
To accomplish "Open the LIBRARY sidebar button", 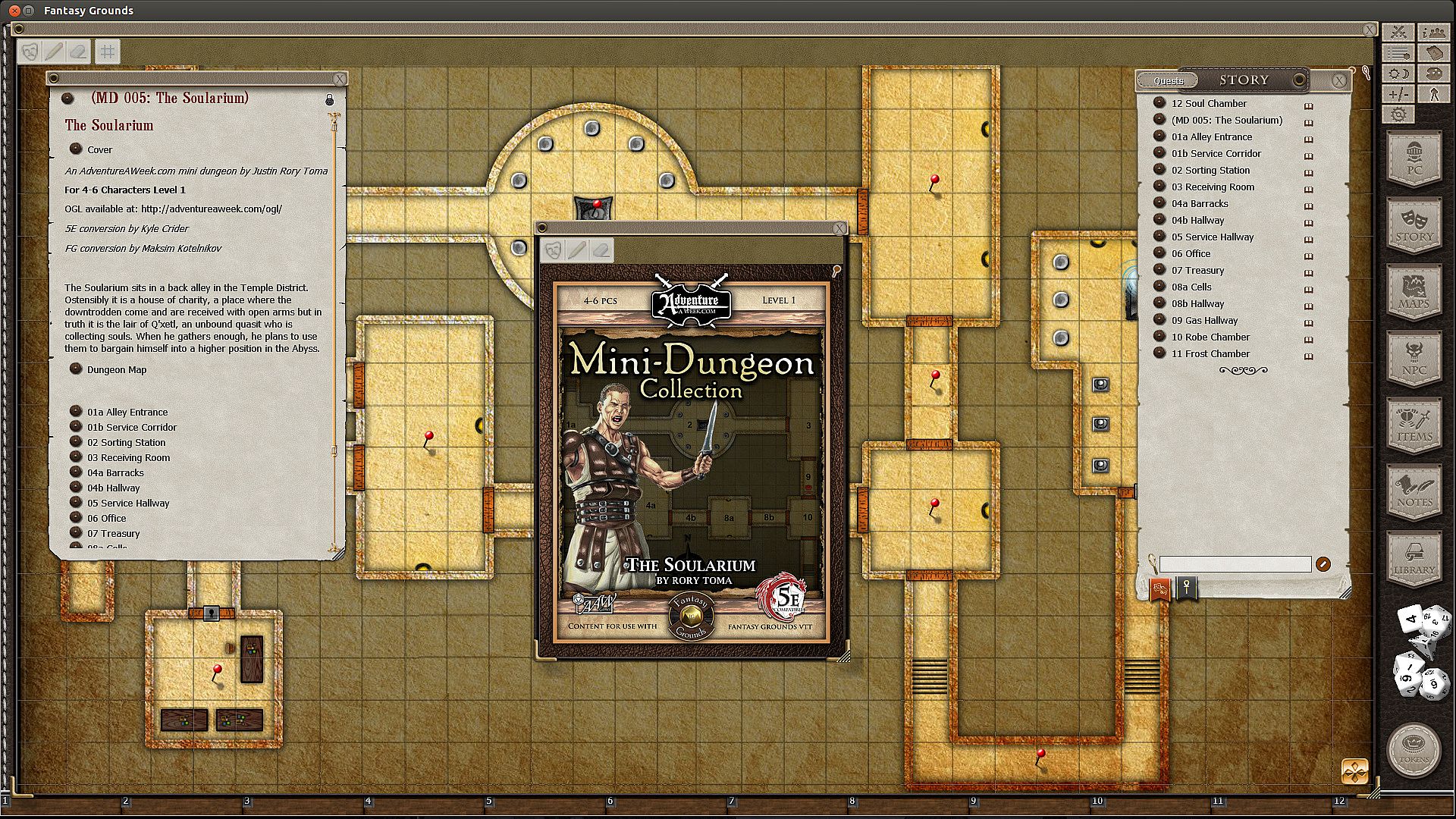I will (x=1414, y=558).
